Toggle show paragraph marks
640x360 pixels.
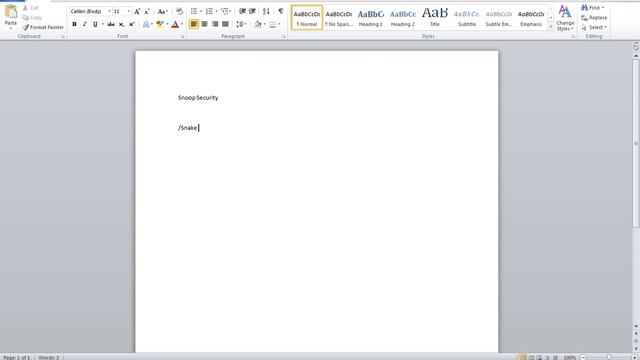pyautogui.click(x=280, y=11)
